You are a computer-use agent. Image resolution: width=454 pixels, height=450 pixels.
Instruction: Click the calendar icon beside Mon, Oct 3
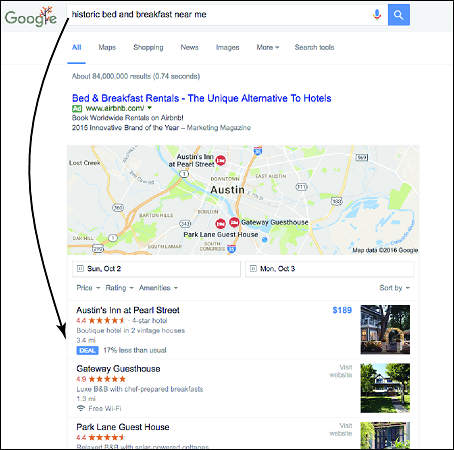253,268
